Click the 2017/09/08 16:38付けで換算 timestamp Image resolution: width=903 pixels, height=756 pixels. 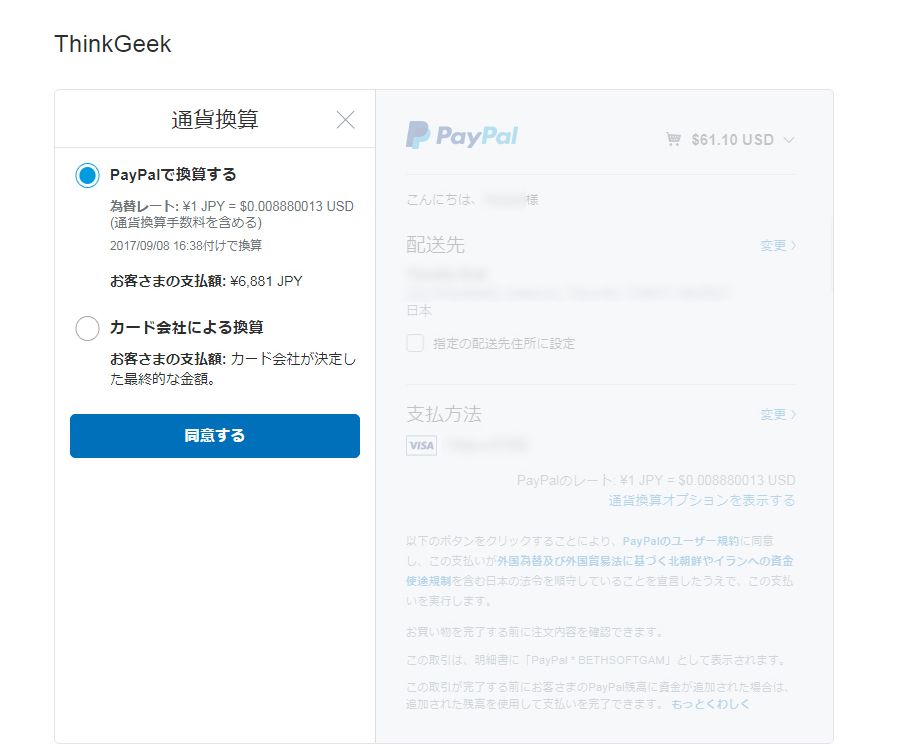pos(186,246)
